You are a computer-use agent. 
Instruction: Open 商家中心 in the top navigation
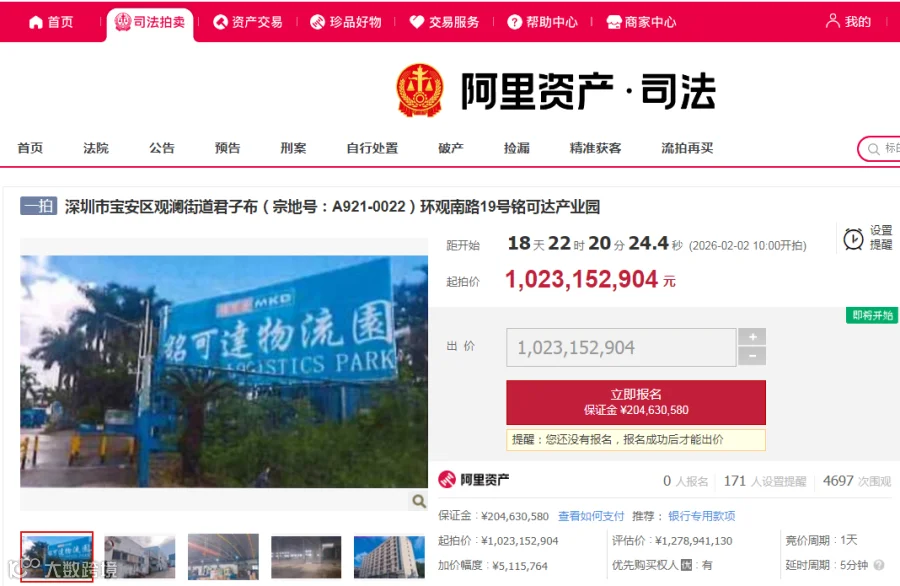pyautogui.click(x=642, y=22)
